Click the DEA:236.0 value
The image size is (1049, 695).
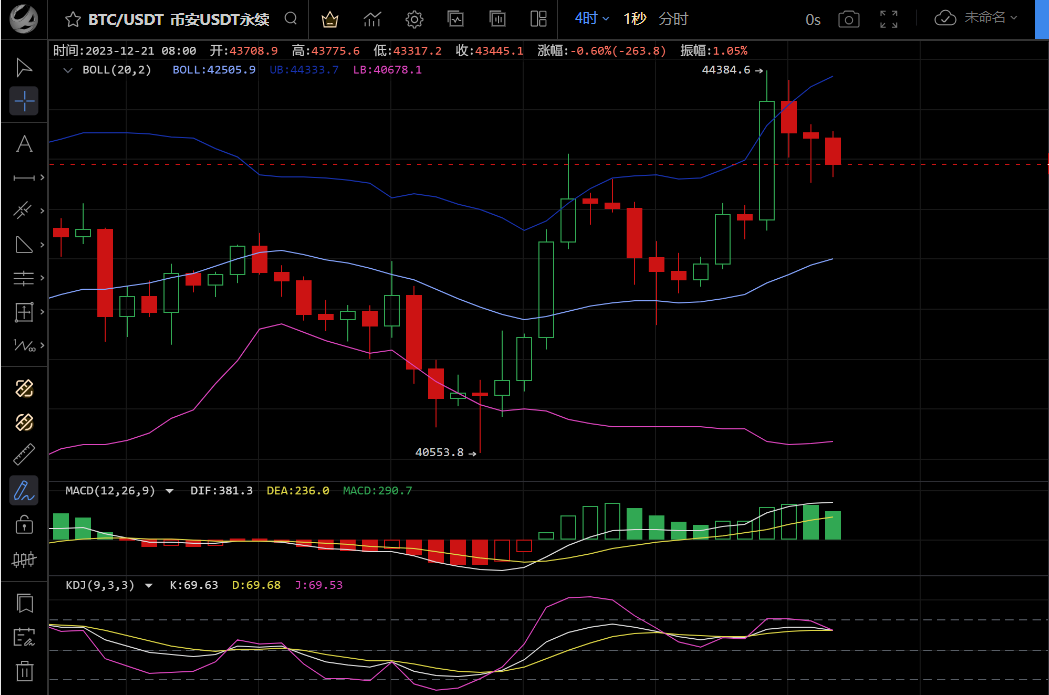(298, 490)
